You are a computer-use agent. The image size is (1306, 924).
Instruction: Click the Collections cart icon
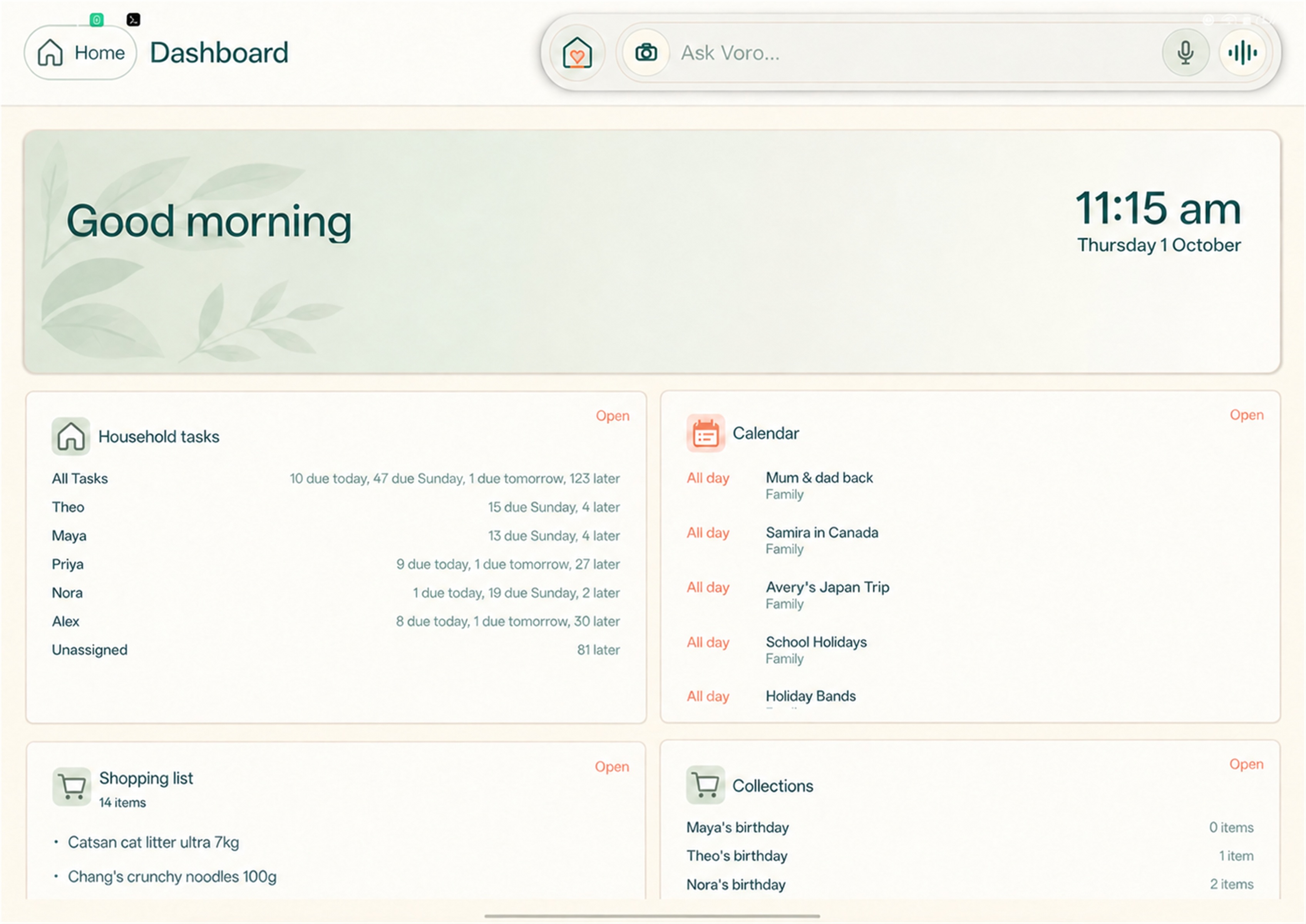tap(706, 786)
